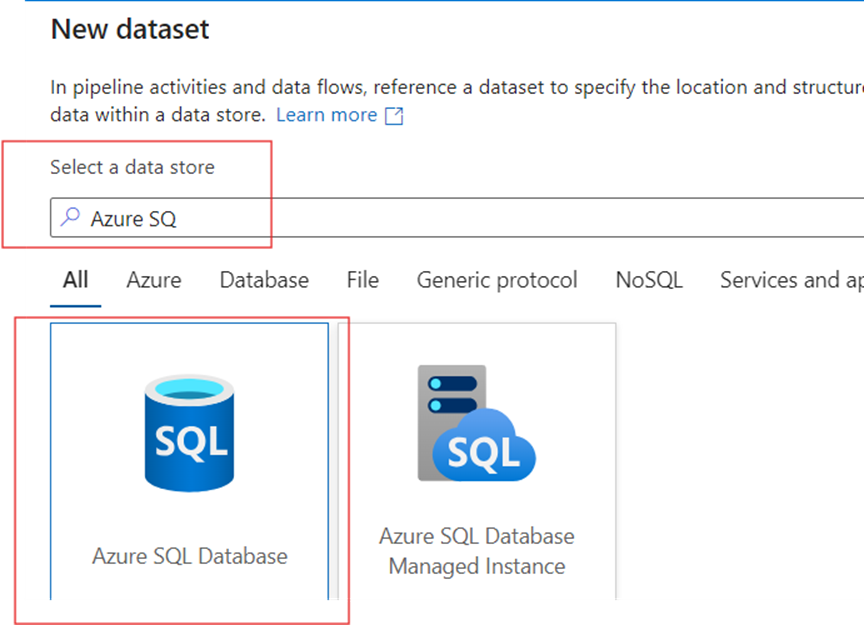The width and height of the screenshot is (864, 625).
Task: Choose the Azure SQL Database Managed Instance label
Action: (477, 551)
